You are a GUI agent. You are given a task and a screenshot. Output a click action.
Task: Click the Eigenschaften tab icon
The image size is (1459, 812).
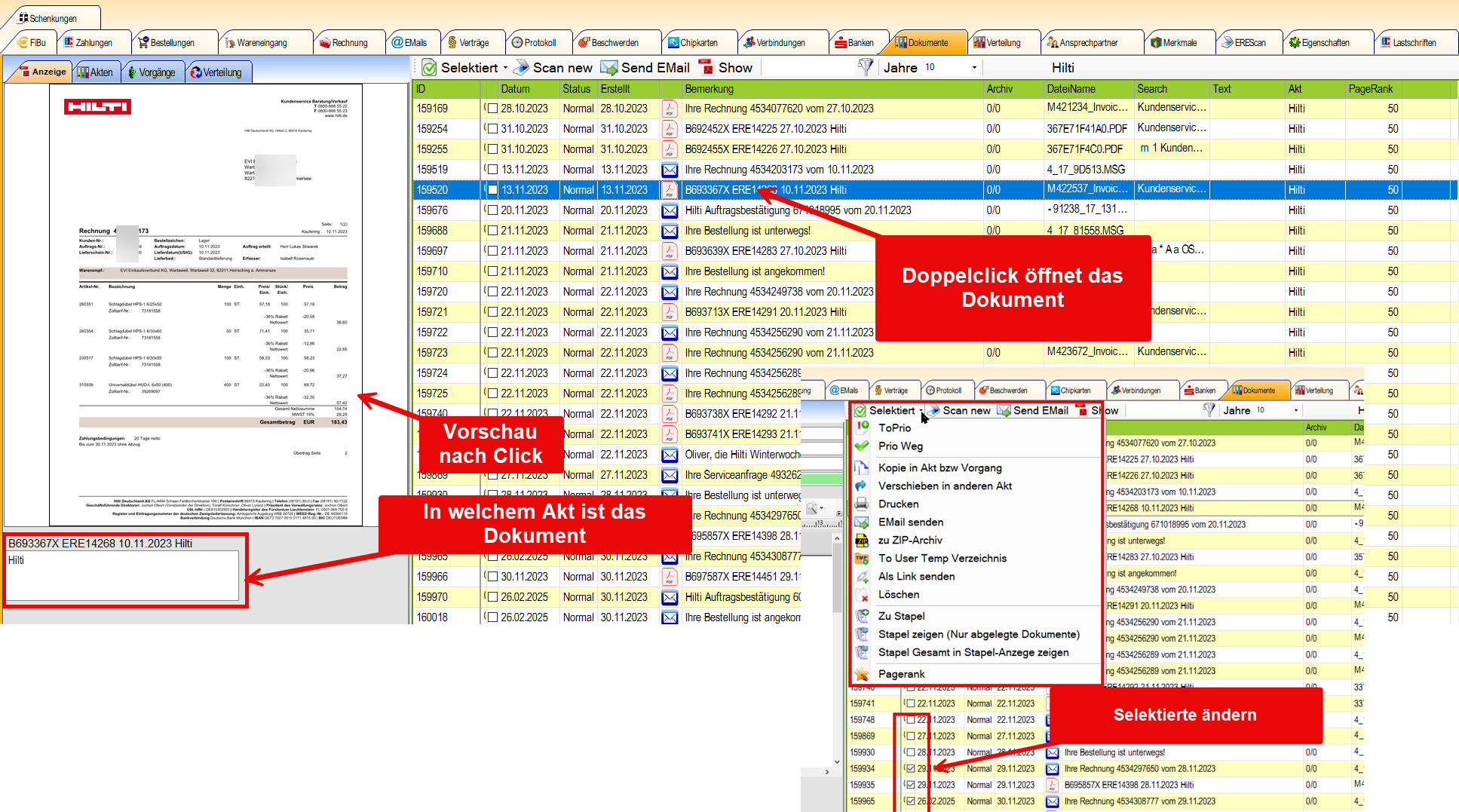pos(1295,43)
